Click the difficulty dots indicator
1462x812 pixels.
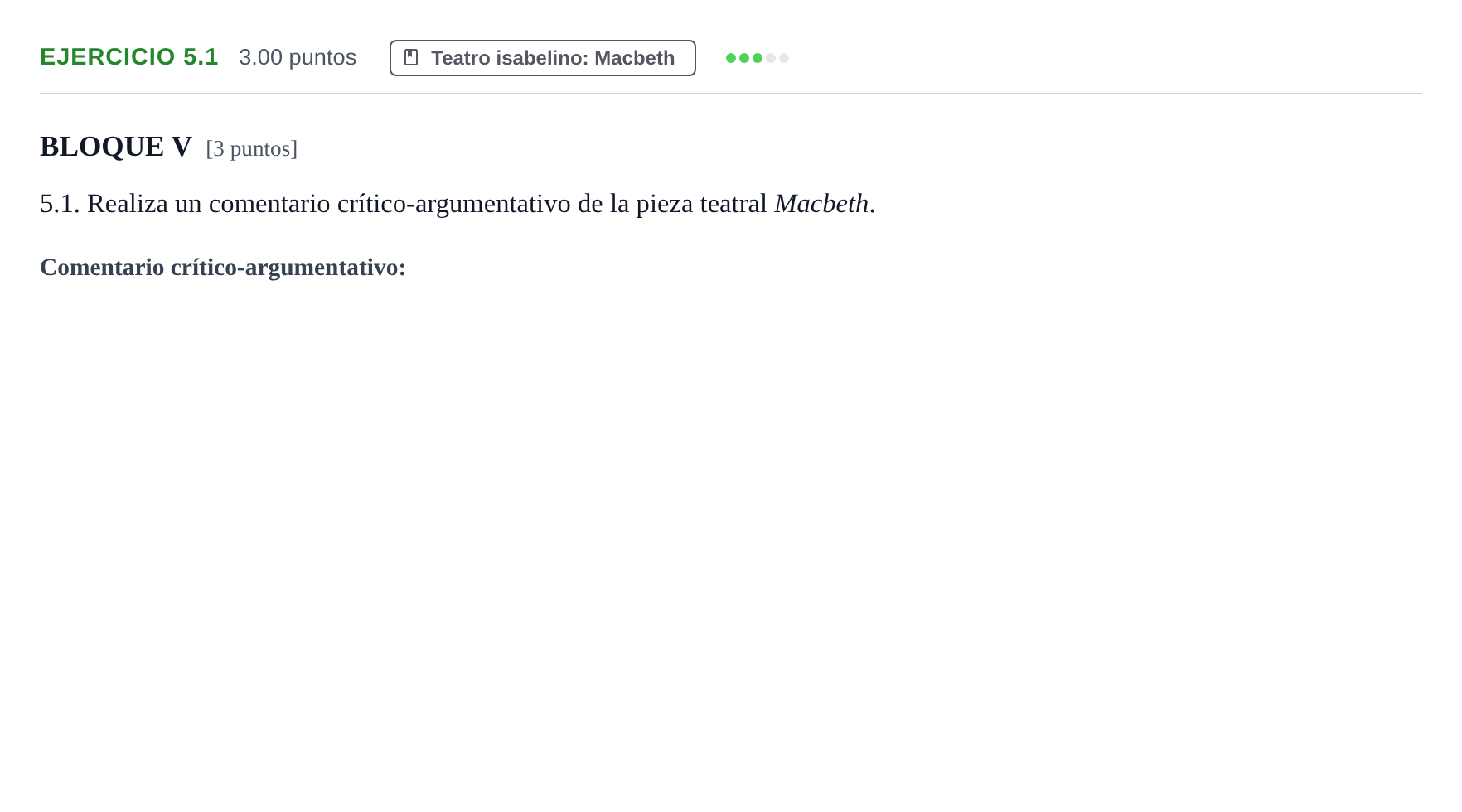(x=758, y=58)
